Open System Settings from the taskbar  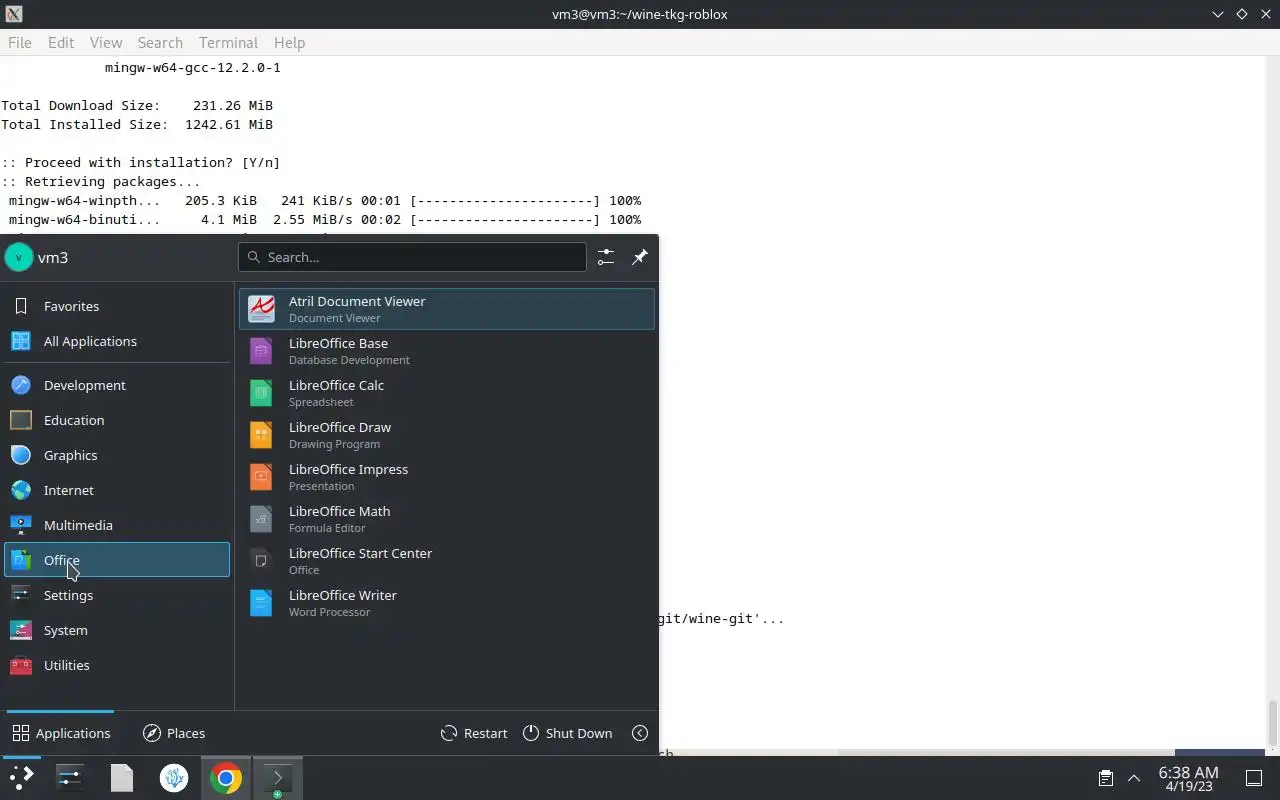[x=70, y=778]
